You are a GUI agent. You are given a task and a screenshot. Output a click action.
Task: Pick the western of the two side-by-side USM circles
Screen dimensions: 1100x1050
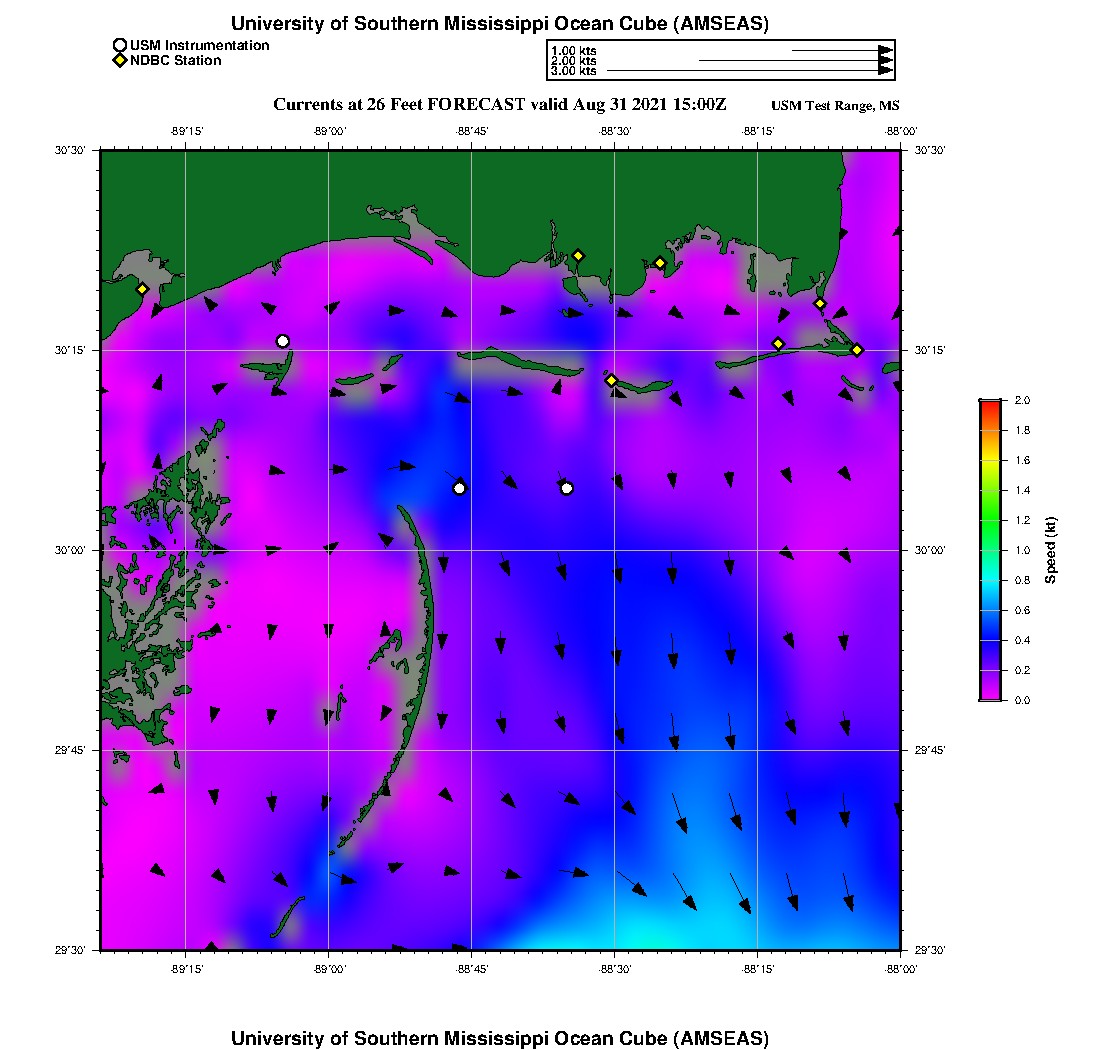tap(459, 488)
